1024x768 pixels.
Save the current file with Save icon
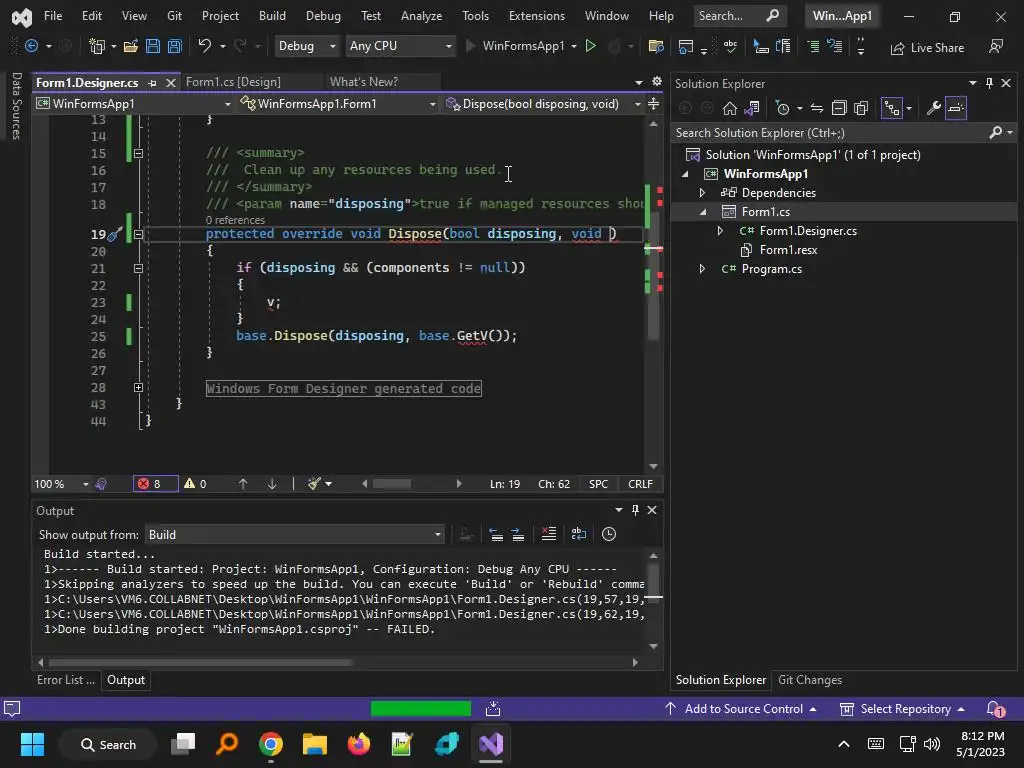[153, 46]
